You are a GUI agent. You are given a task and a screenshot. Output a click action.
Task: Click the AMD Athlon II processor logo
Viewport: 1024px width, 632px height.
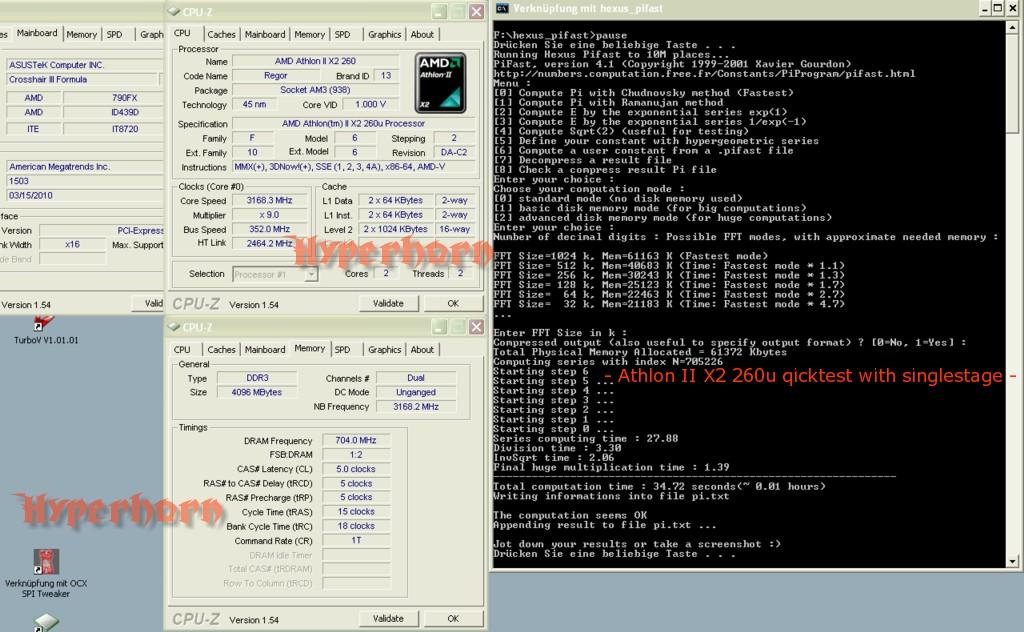coord(441,83)
